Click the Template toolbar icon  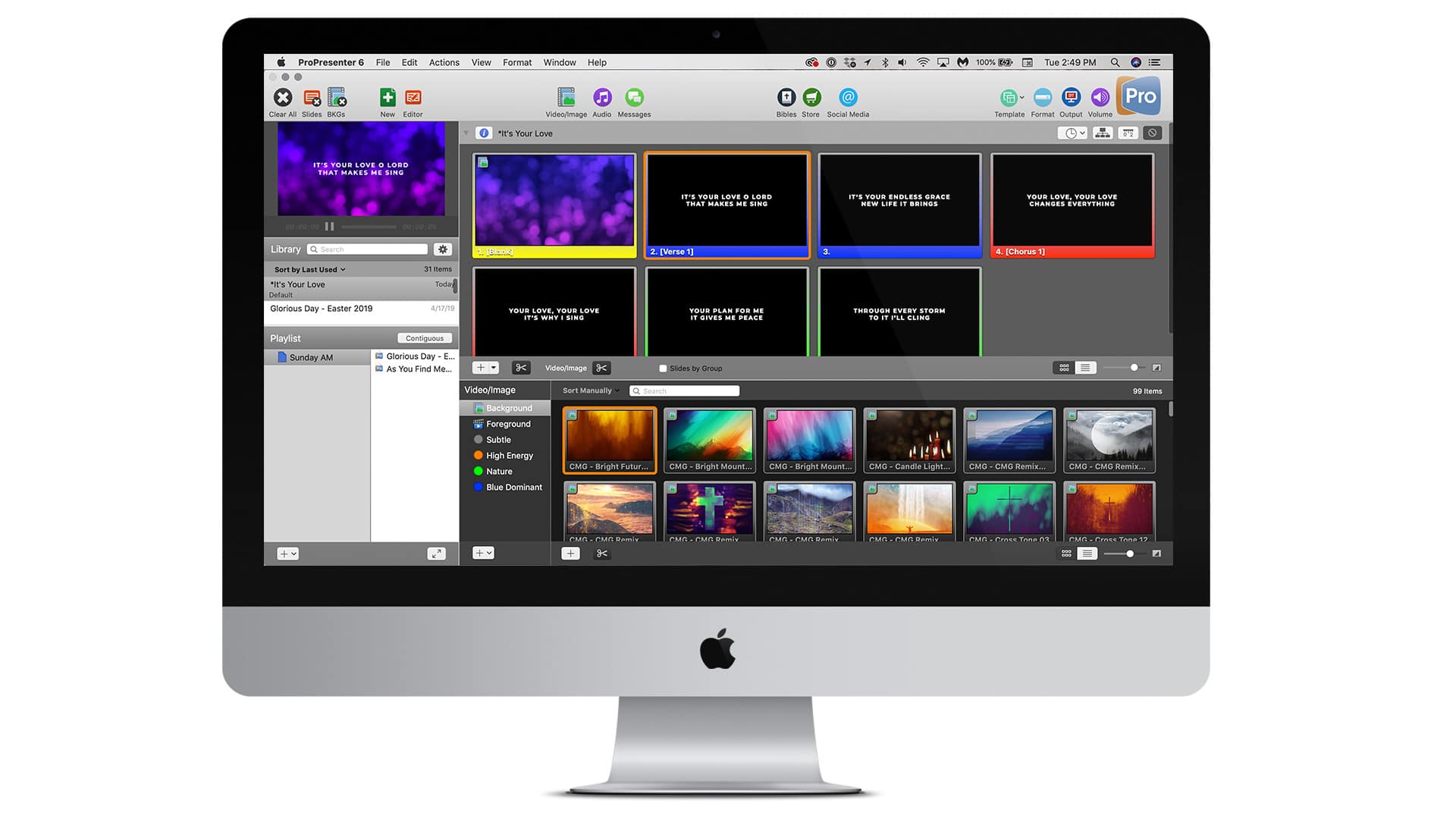(x=1008, y=97)
